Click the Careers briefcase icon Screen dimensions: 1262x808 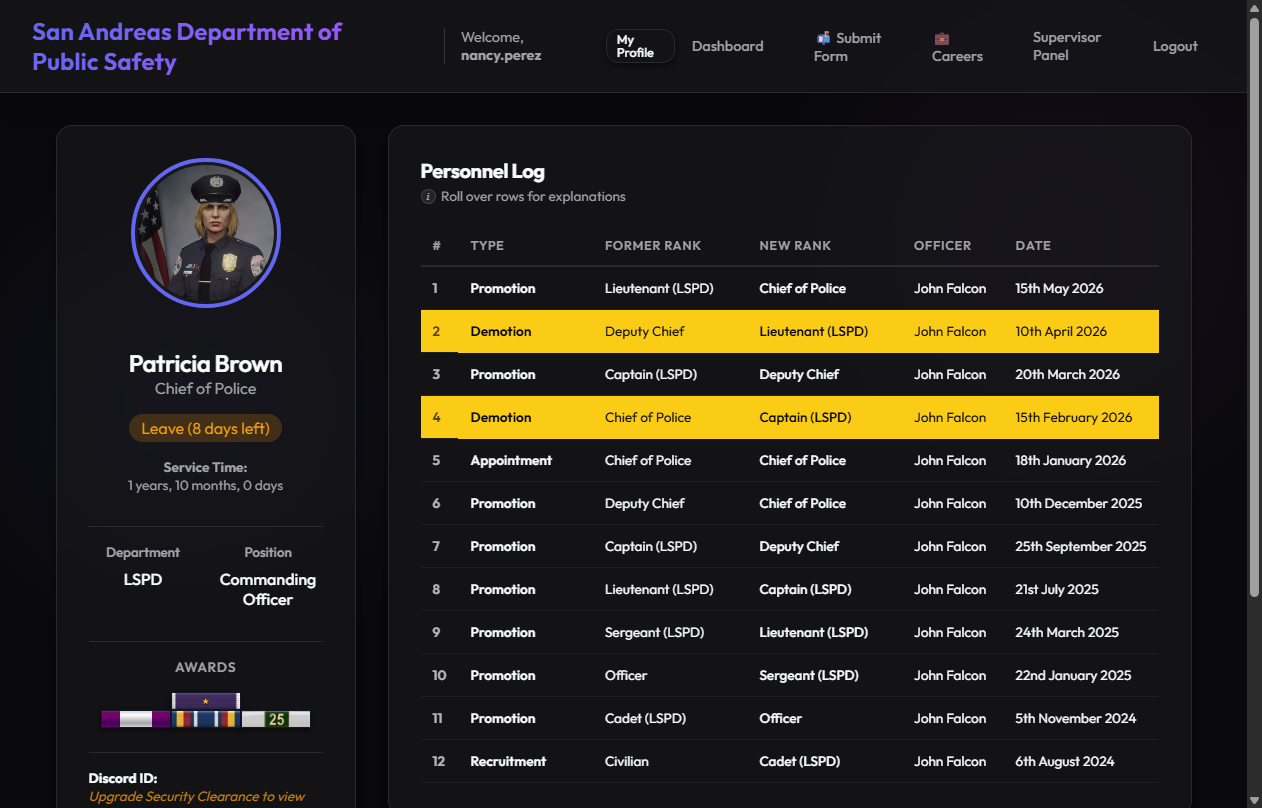click(942, 39)
